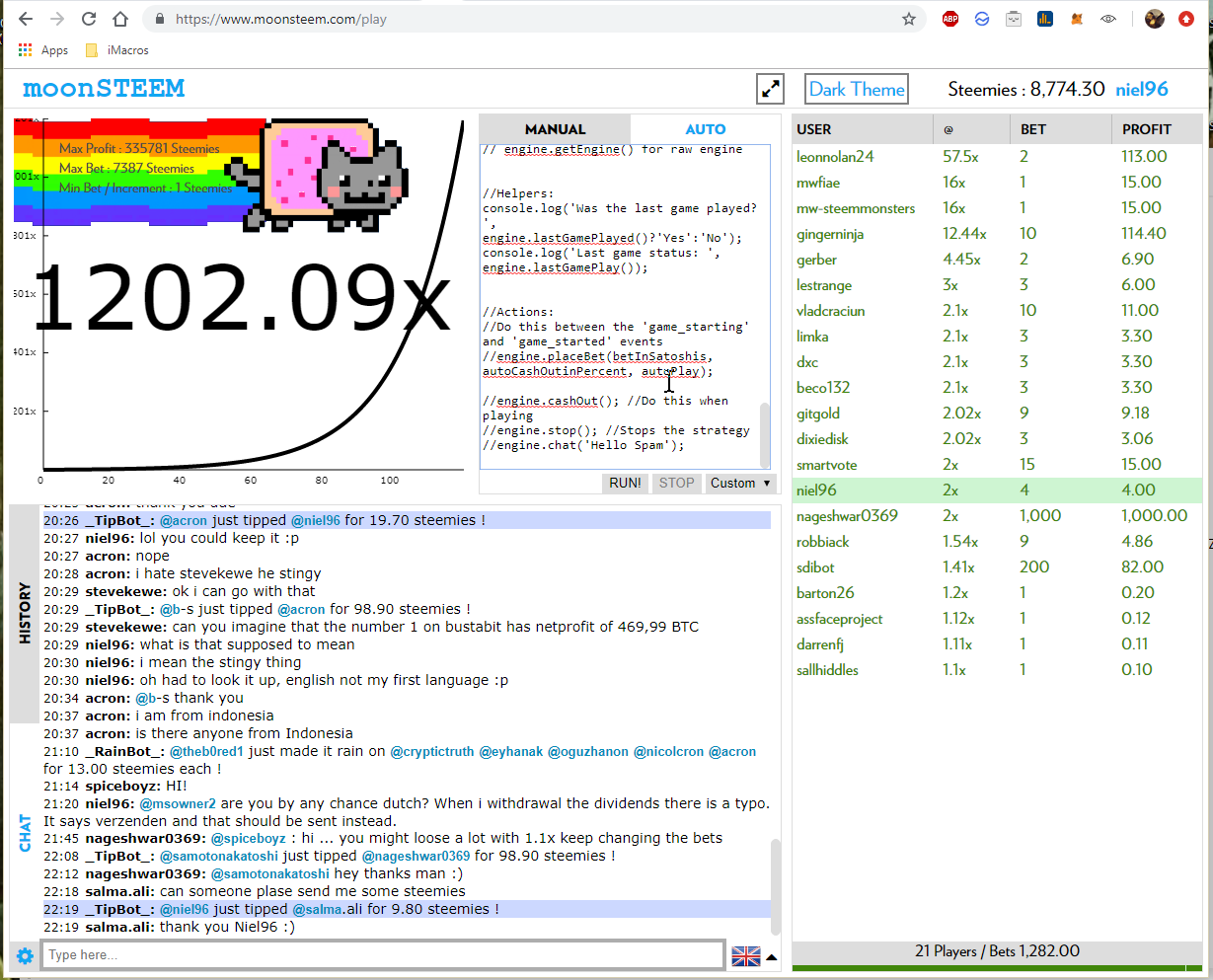Screen dimensions: 1213x980
Task: Reload the moonsteem page
Action: click(89, 19)
